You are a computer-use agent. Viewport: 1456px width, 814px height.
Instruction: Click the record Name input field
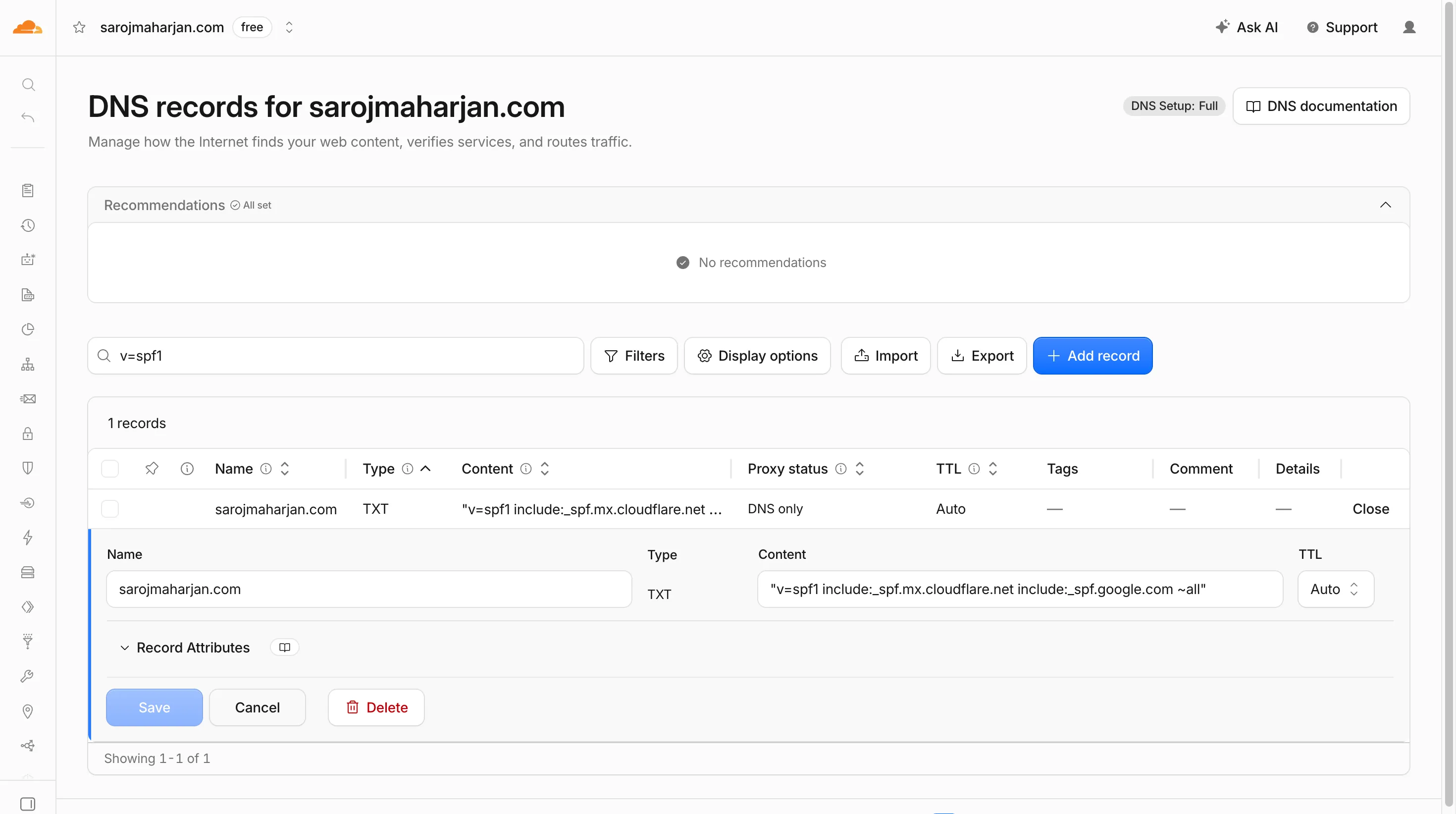369,589
